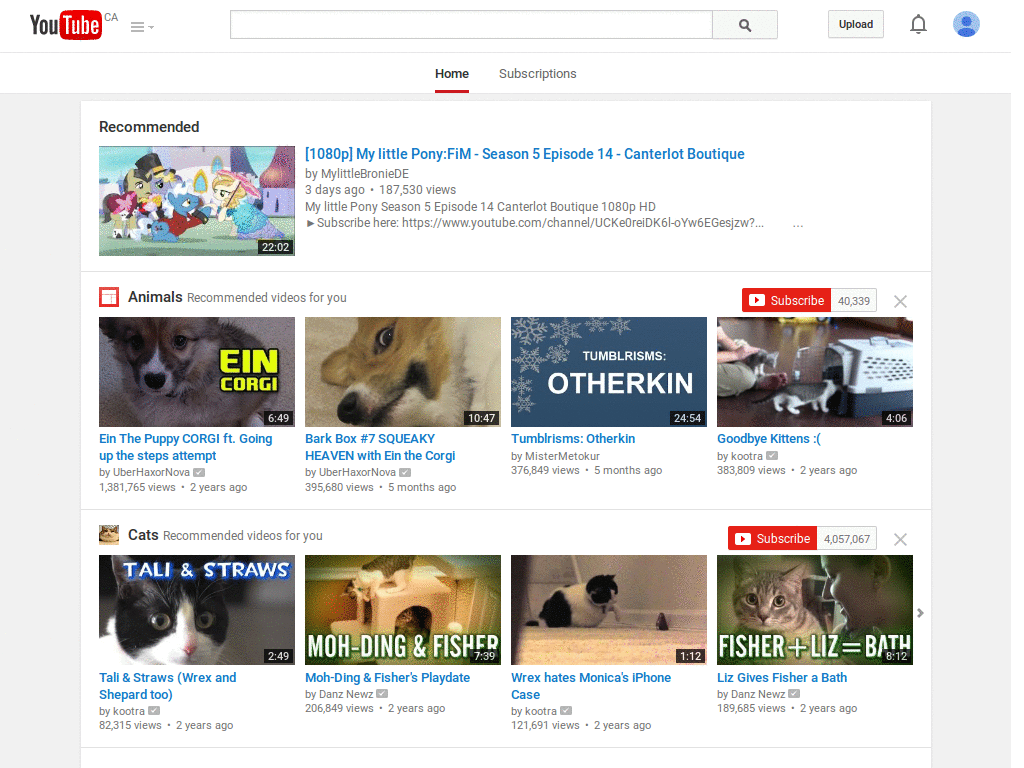
Task: Open the Ein Corgi video thumbnail
Action: tap(197, 372)
